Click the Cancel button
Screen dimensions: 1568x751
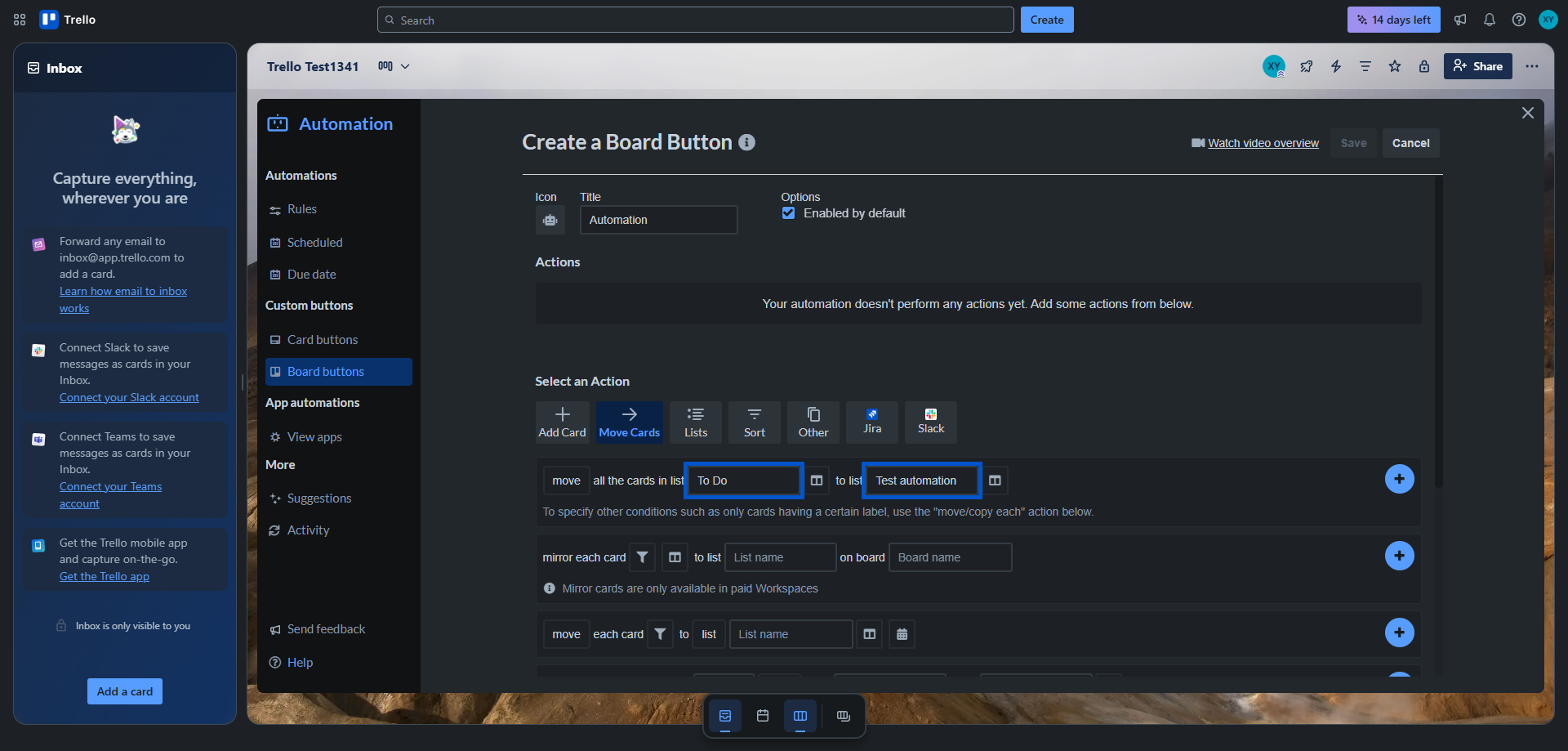pos(1411,143)
